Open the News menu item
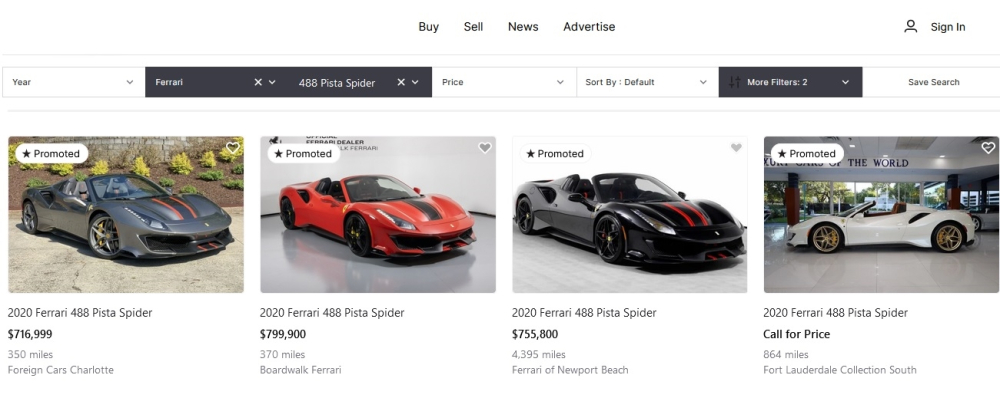Screen dimensions: 1000x398 point(523,27)
